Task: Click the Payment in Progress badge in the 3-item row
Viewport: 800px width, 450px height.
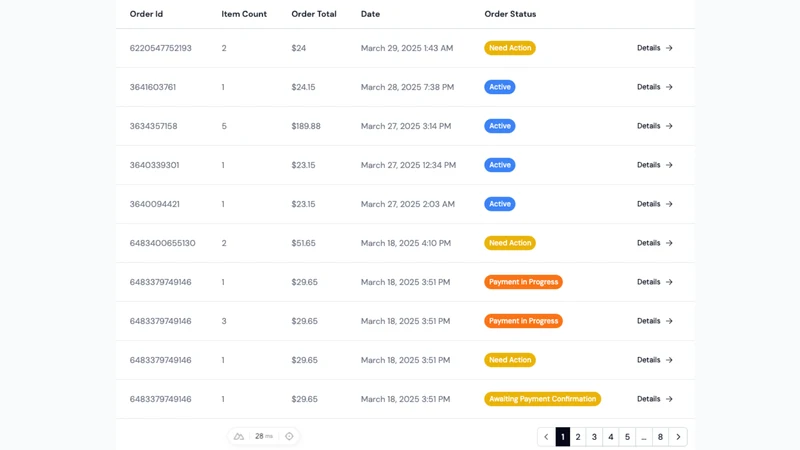Action: point(523,321)
